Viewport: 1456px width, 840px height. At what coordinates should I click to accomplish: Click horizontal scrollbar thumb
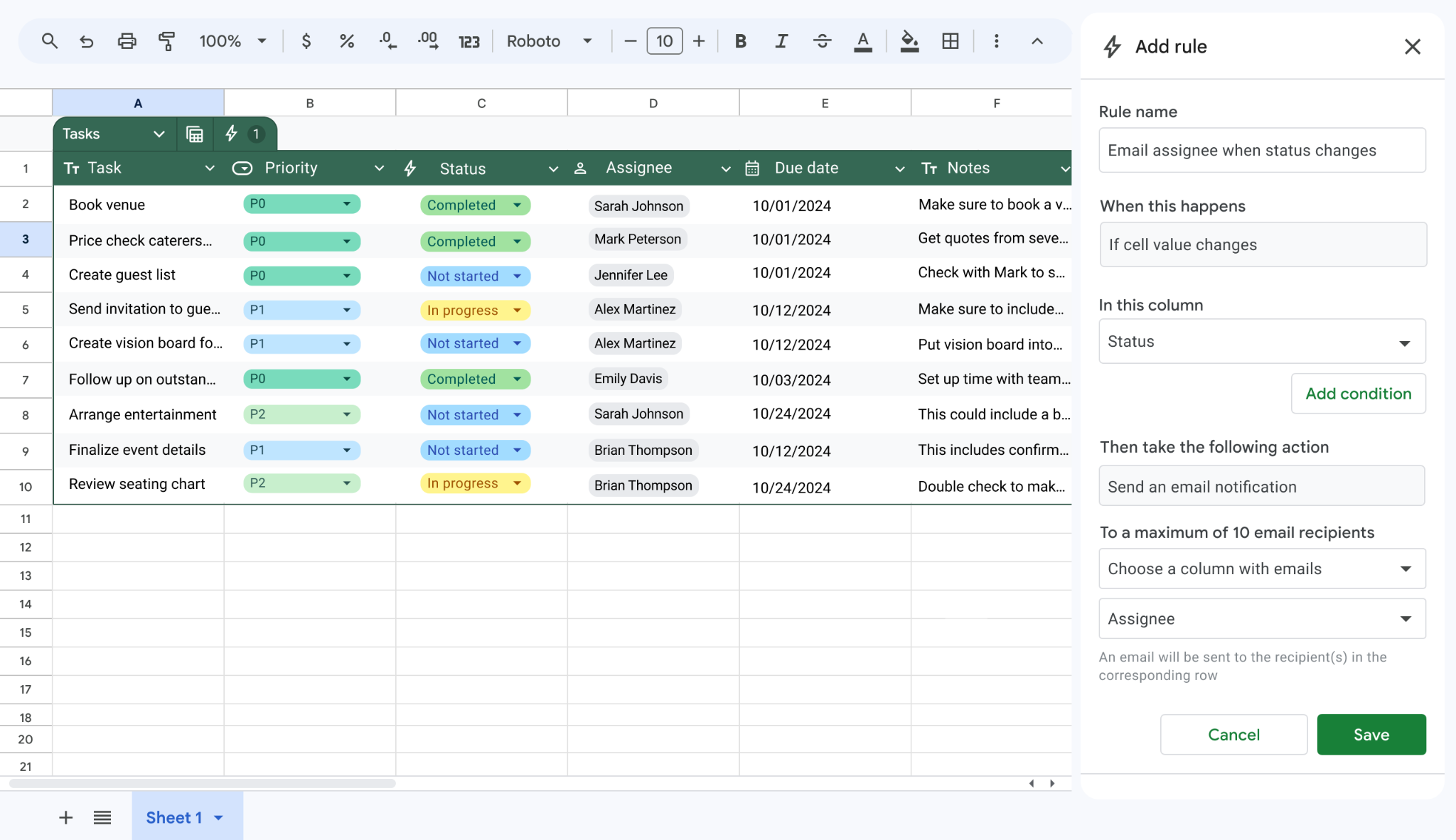203,783
